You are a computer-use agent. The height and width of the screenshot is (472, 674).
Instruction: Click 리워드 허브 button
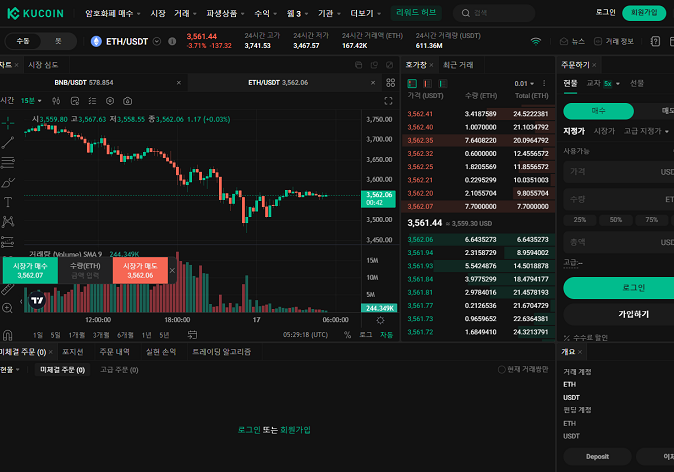416,13
